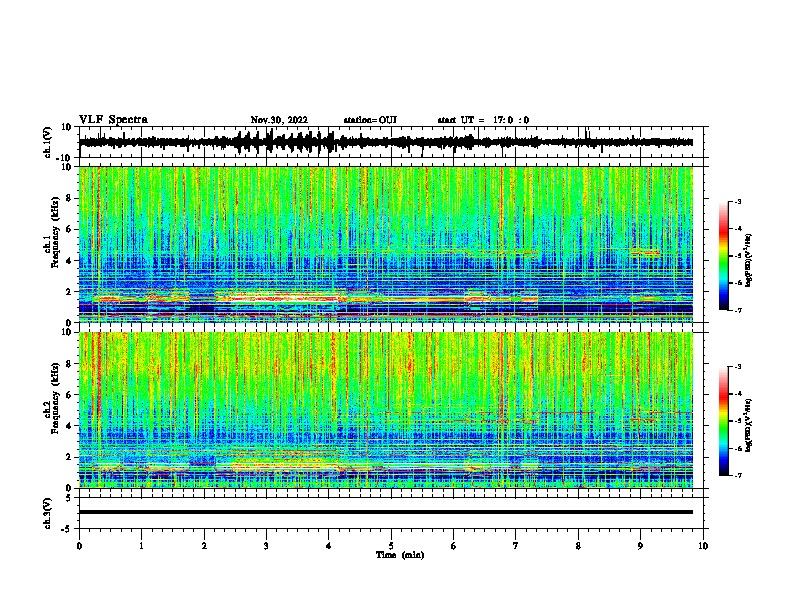This screenshot has height=612, width=792.
Task: Click the "ch.1 Frequency (kHz)" axis label
Action: pos(52,233)
